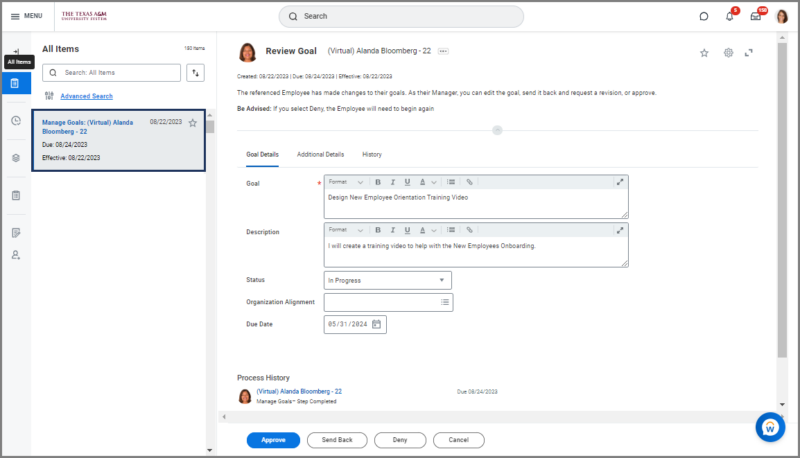
Task: Star the Manage Goals inbox item
Action: click(x=193, y=123)
